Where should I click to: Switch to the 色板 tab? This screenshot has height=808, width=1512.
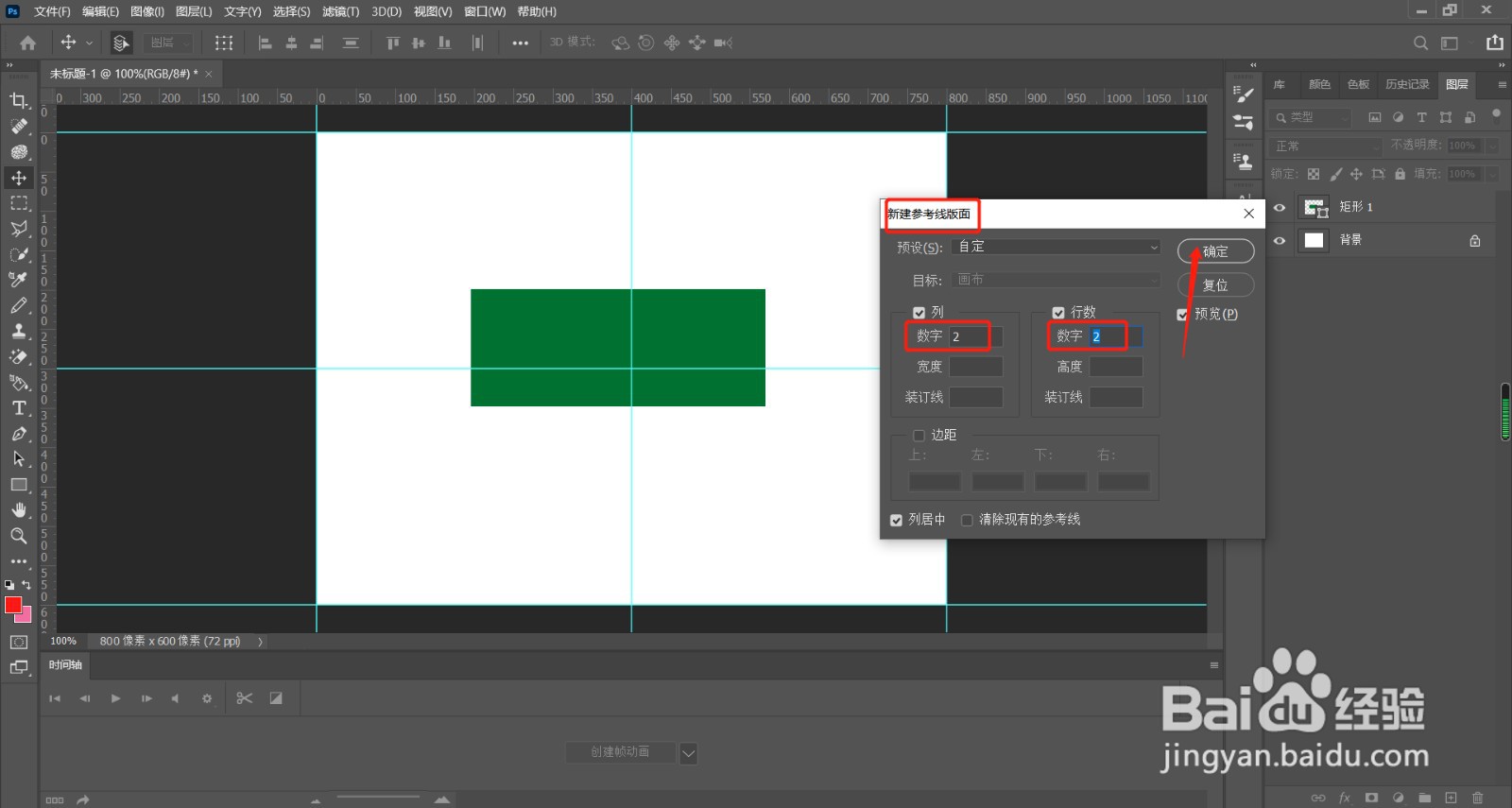point(1358,85)
